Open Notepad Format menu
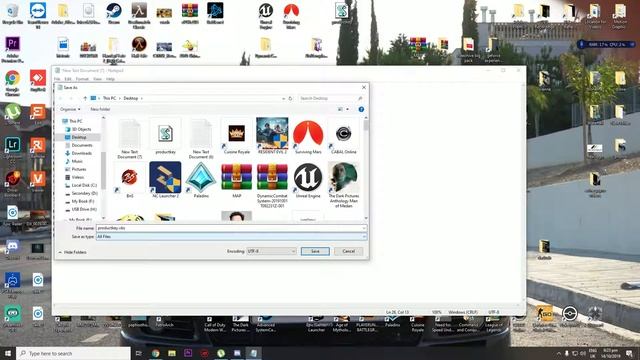This screenshot has width=640, height=360. [x=82, y=79]
